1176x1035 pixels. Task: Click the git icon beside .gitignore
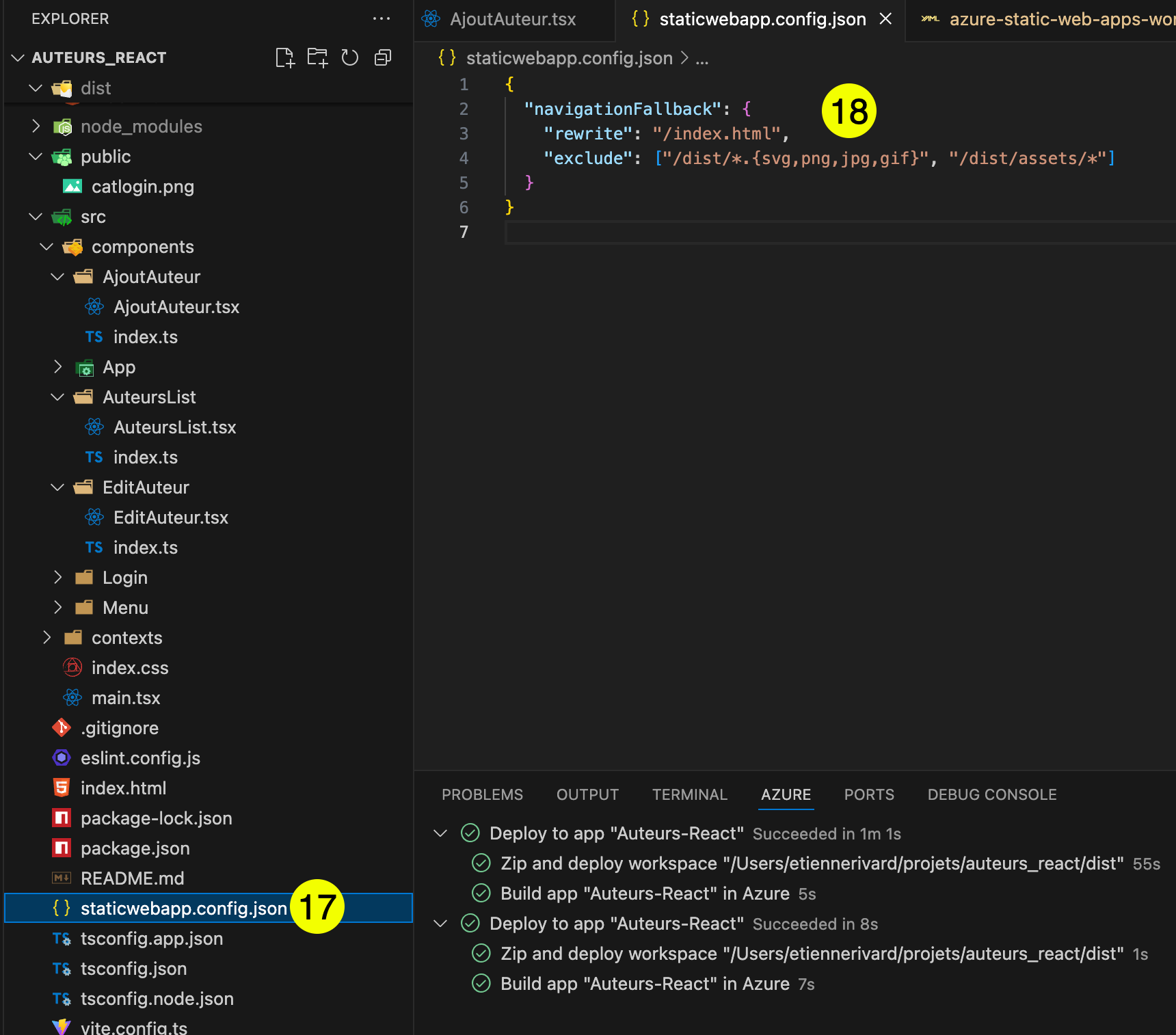pos(62,727)
